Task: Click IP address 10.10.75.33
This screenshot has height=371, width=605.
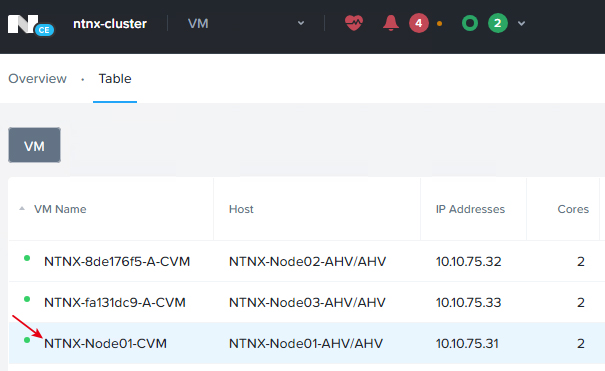Action: tap(468, 302)
